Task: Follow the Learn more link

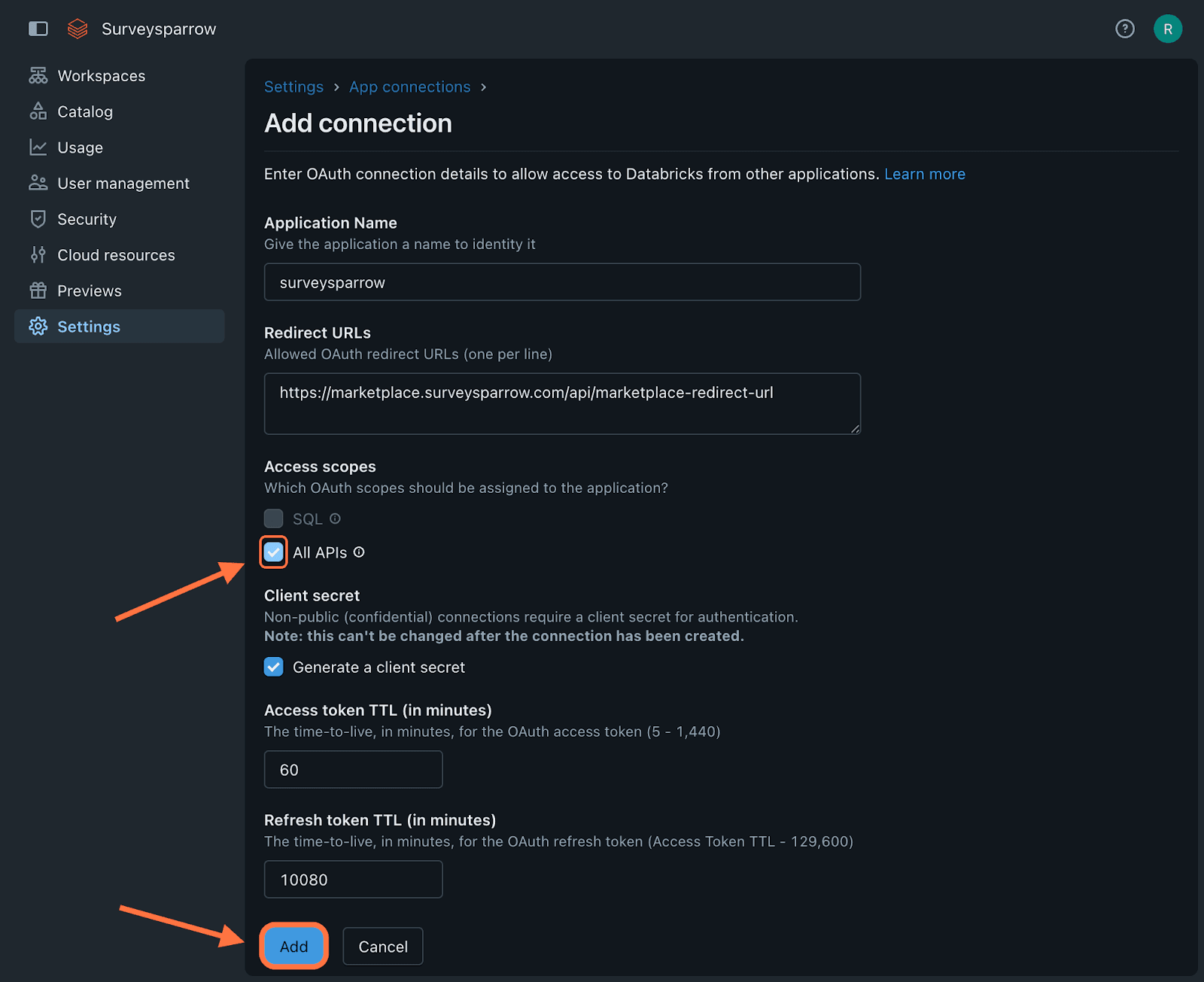Action: click(924, 174)
